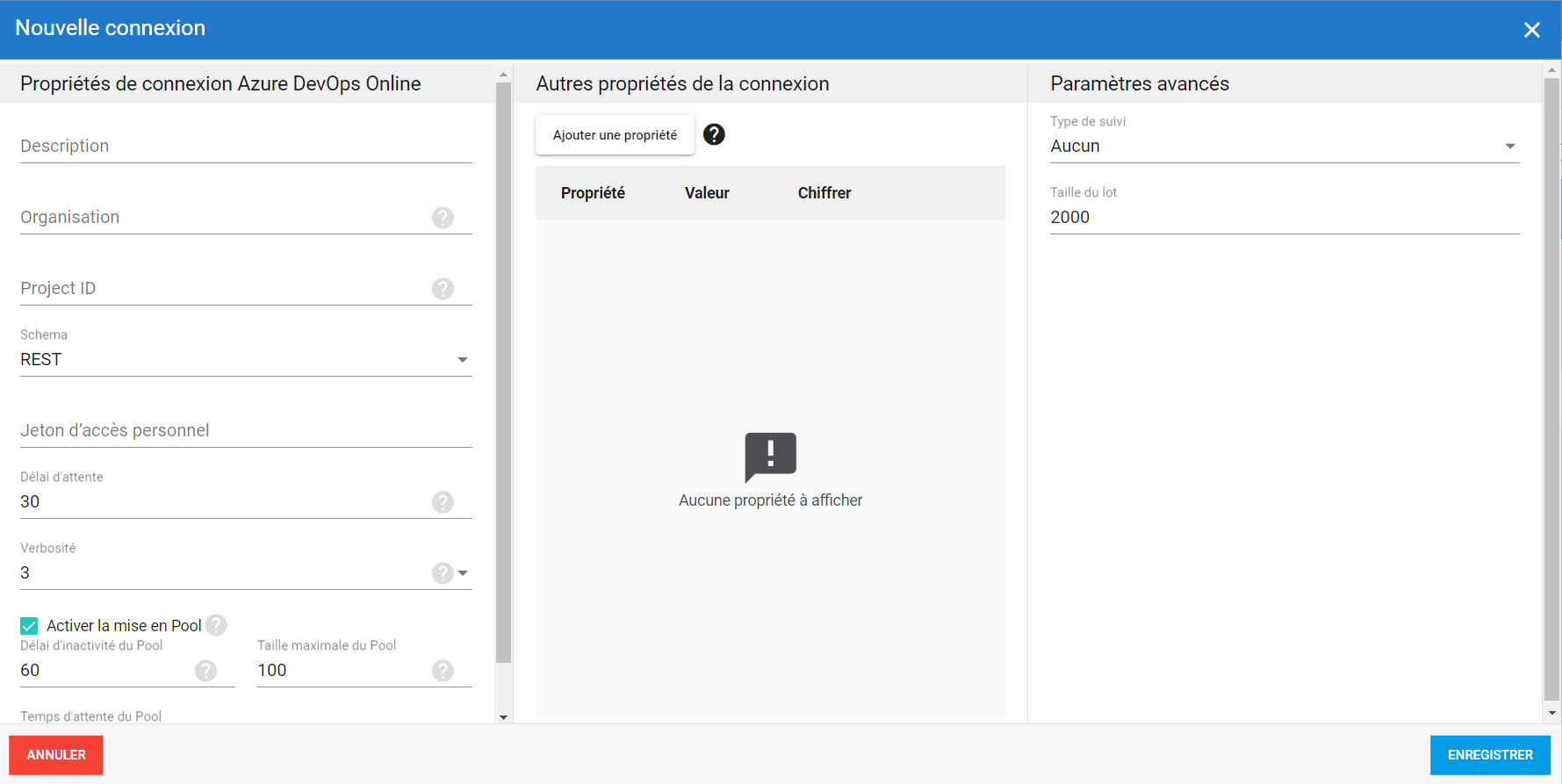Click the red ANNULER button
This screenshot has height=784, width=1562.
56,755
